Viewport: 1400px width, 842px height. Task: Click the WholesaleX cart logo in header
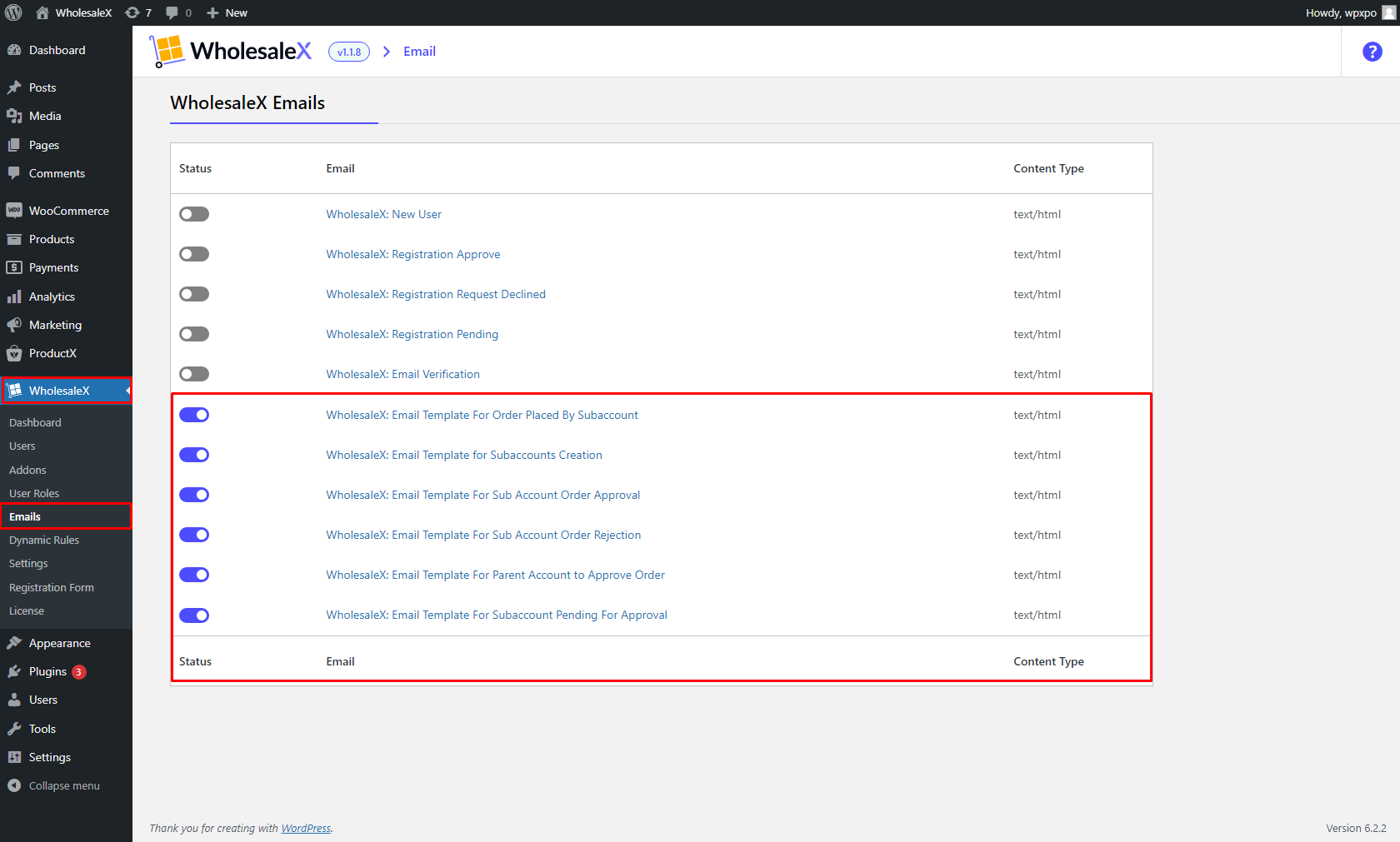tap(167, 51)
